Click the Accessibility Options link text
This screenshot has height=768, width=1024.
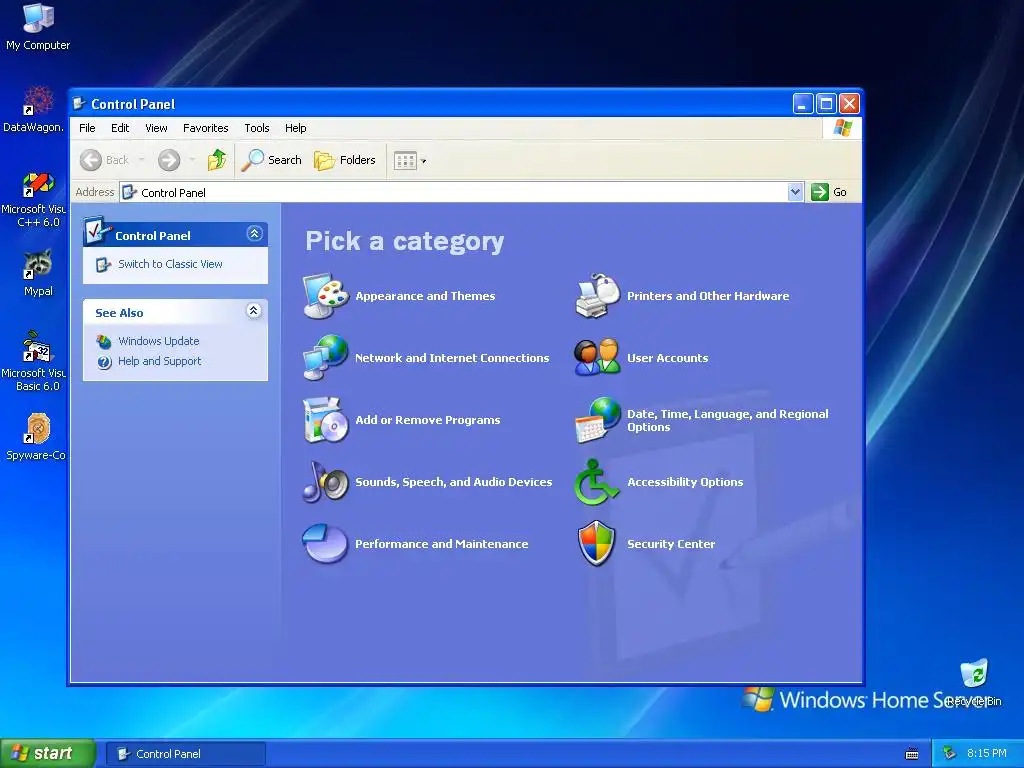pyautogui.click(x=685, y=482)
